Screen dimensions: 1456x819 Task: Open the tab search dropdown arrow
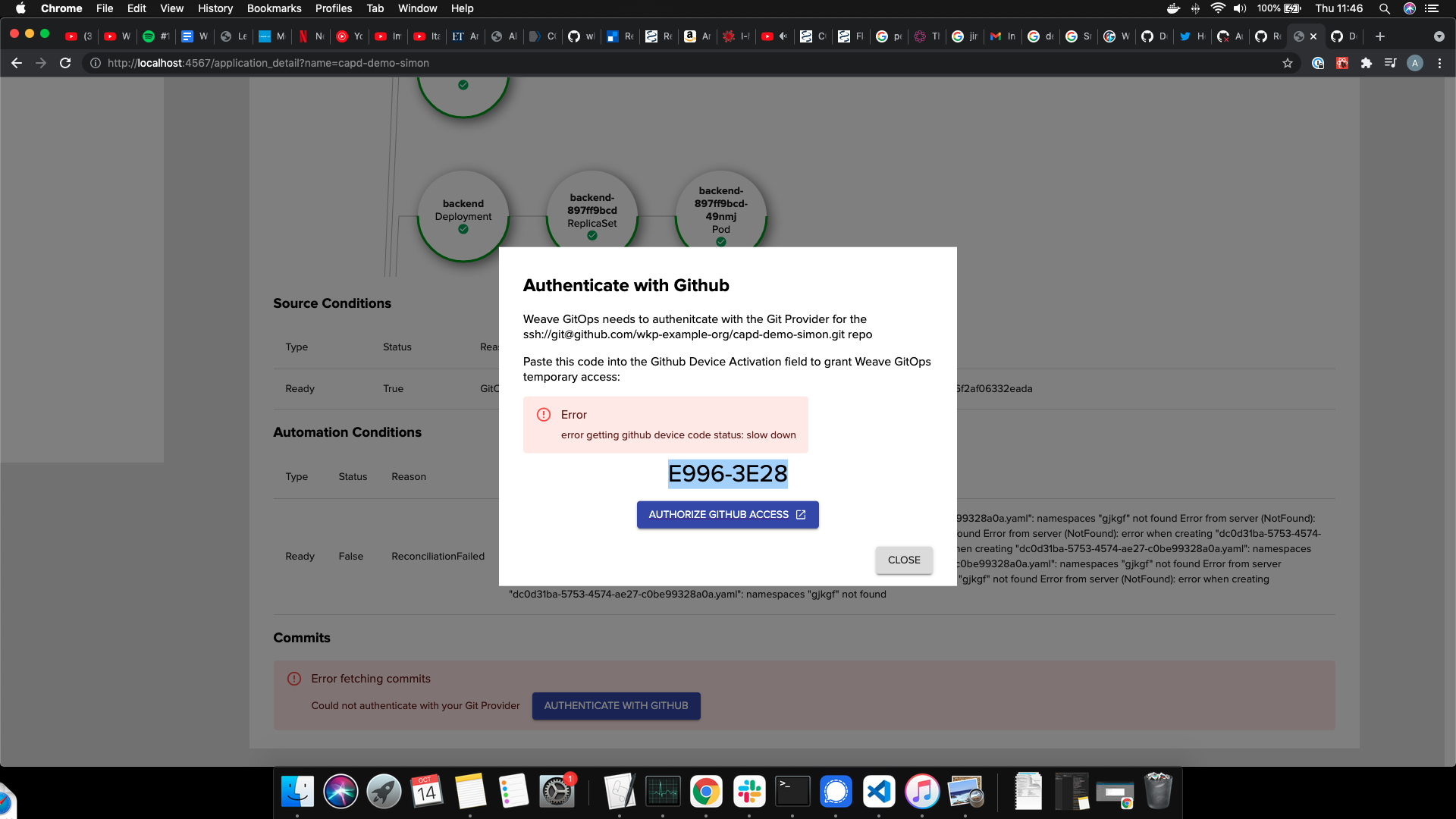pos(1439,36)
